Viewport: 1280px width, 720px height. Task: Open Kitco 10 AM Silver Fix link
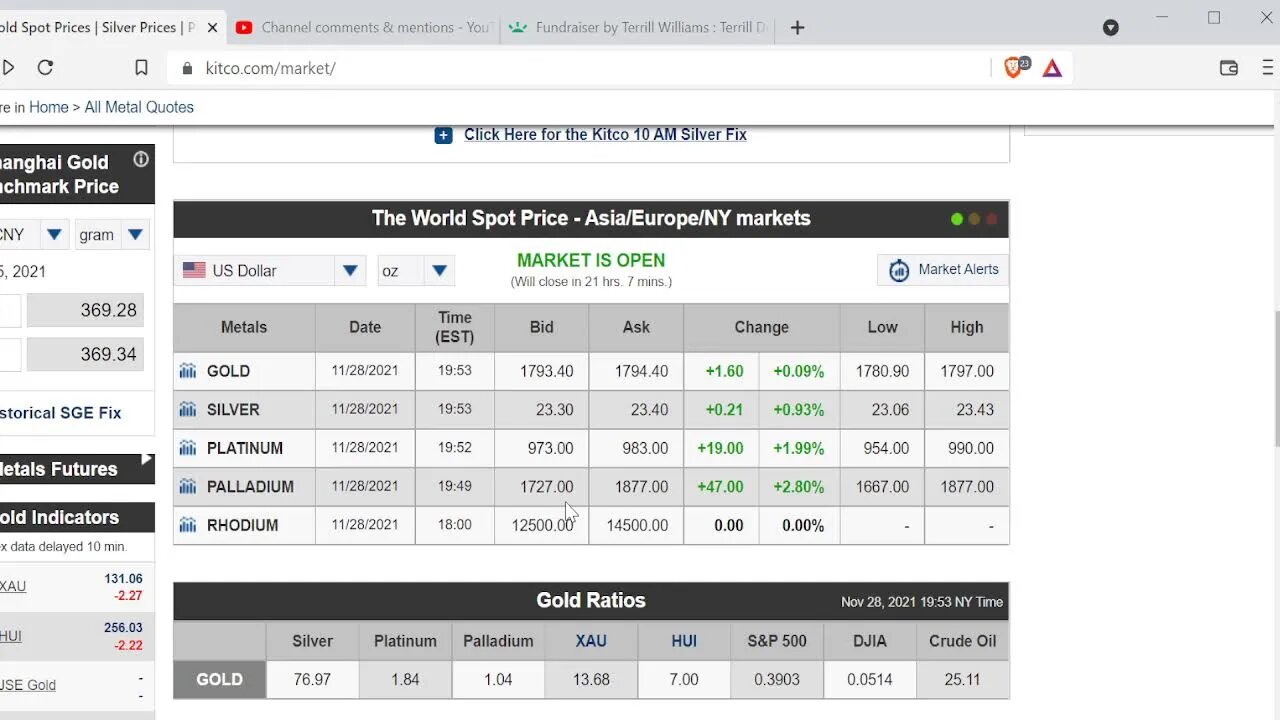[x=605, y=135]
